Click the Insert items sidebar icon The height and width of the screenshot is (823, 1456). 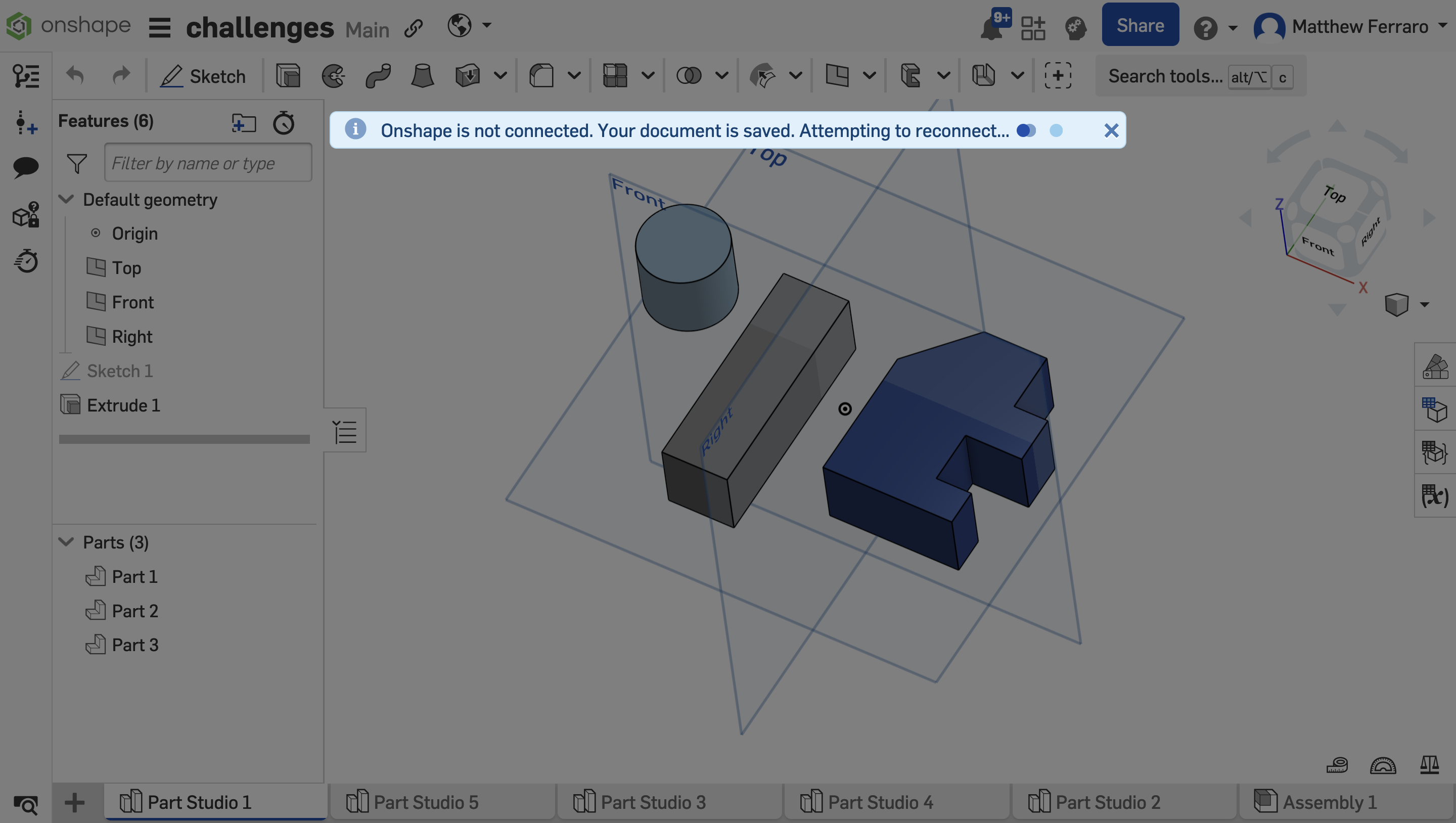(x=26, y=122)
